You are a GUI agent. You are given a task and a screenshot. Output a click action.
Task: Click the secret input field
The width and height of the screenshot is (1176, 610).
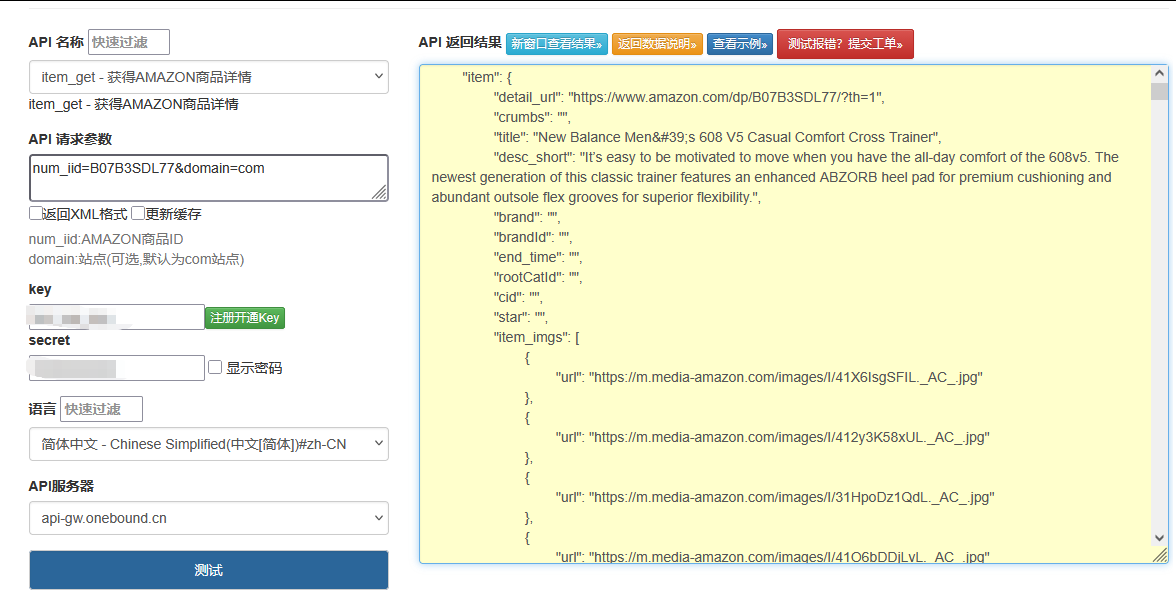click(116, 368)
